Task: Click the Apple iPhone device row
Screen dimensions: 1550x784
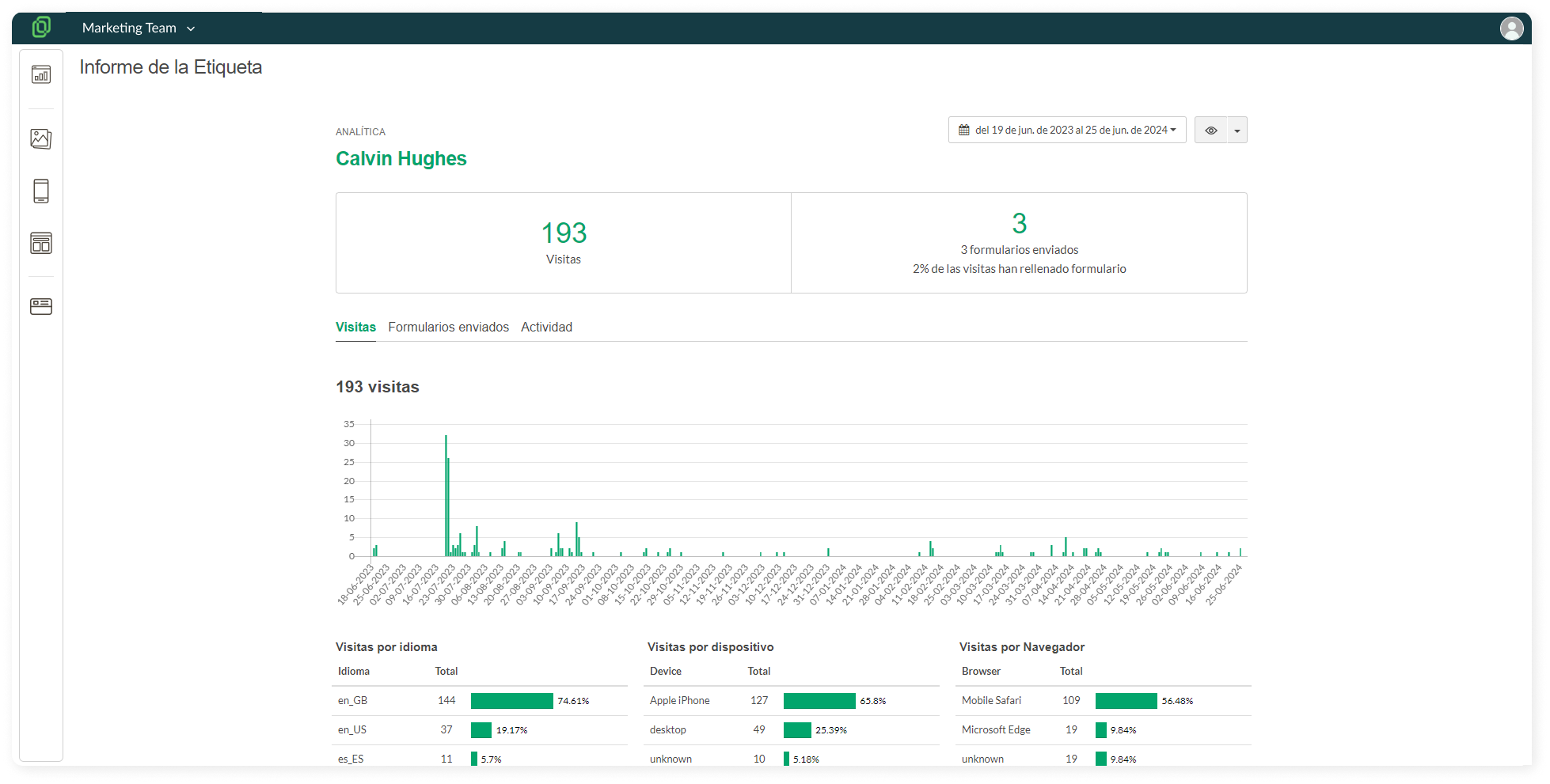Action: 792,701
